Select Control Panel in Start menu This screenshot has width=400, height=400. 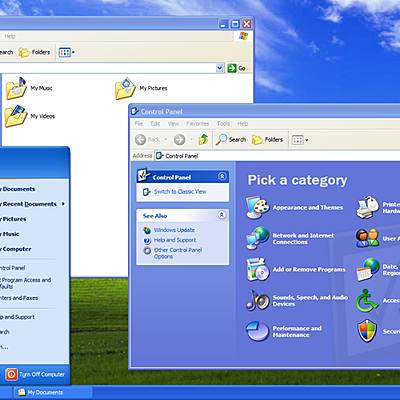pos(13,268)
